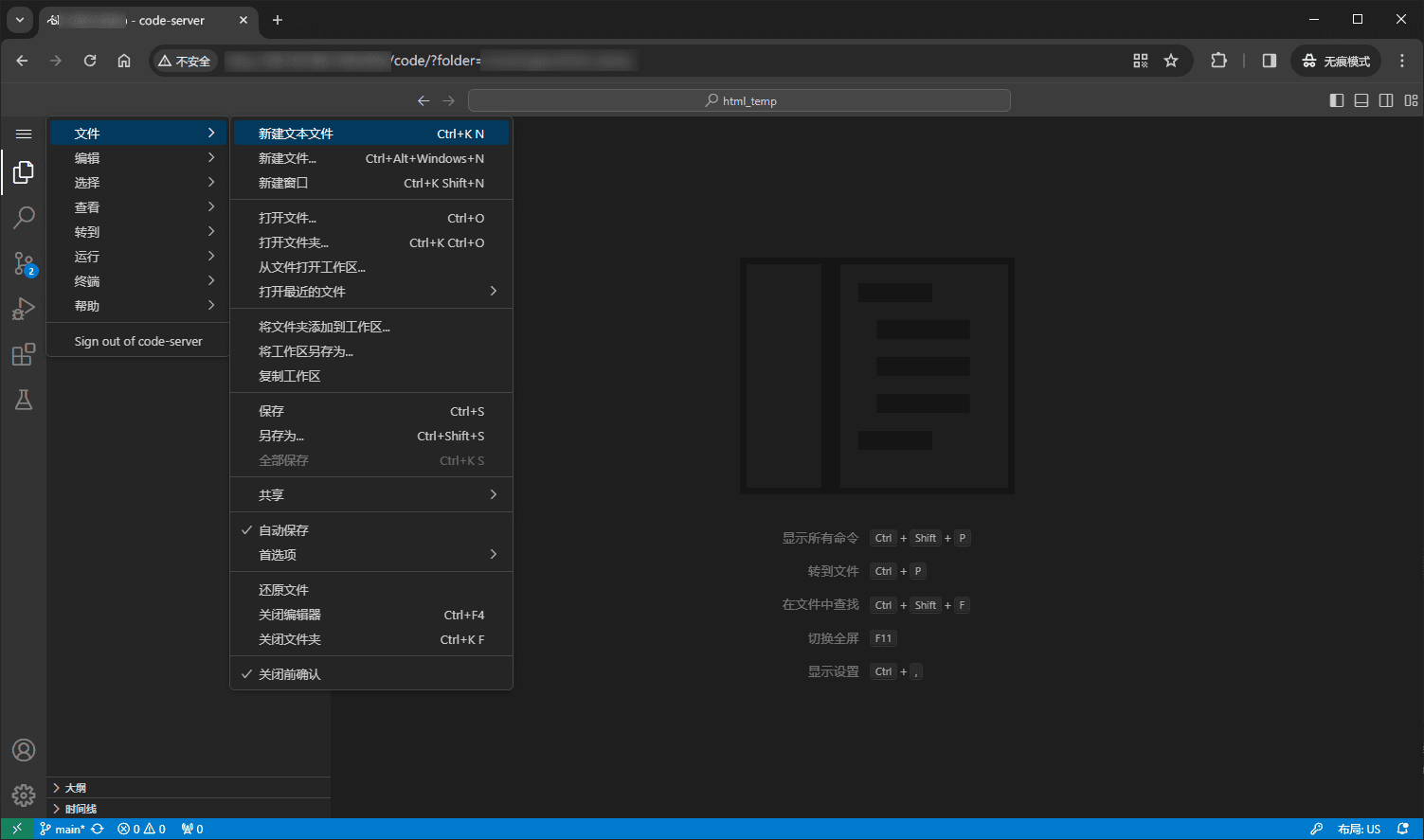This screenshot has height=840, width=1424.
Task: Synchronize changes icon in status bar
Action: click(98, 829)
